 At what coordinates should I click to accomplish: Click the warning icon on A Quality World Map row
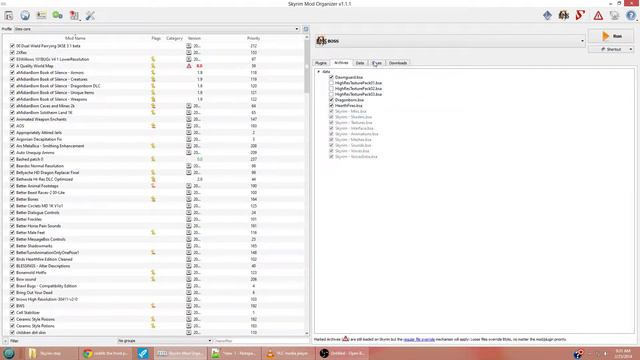(189, 66)
